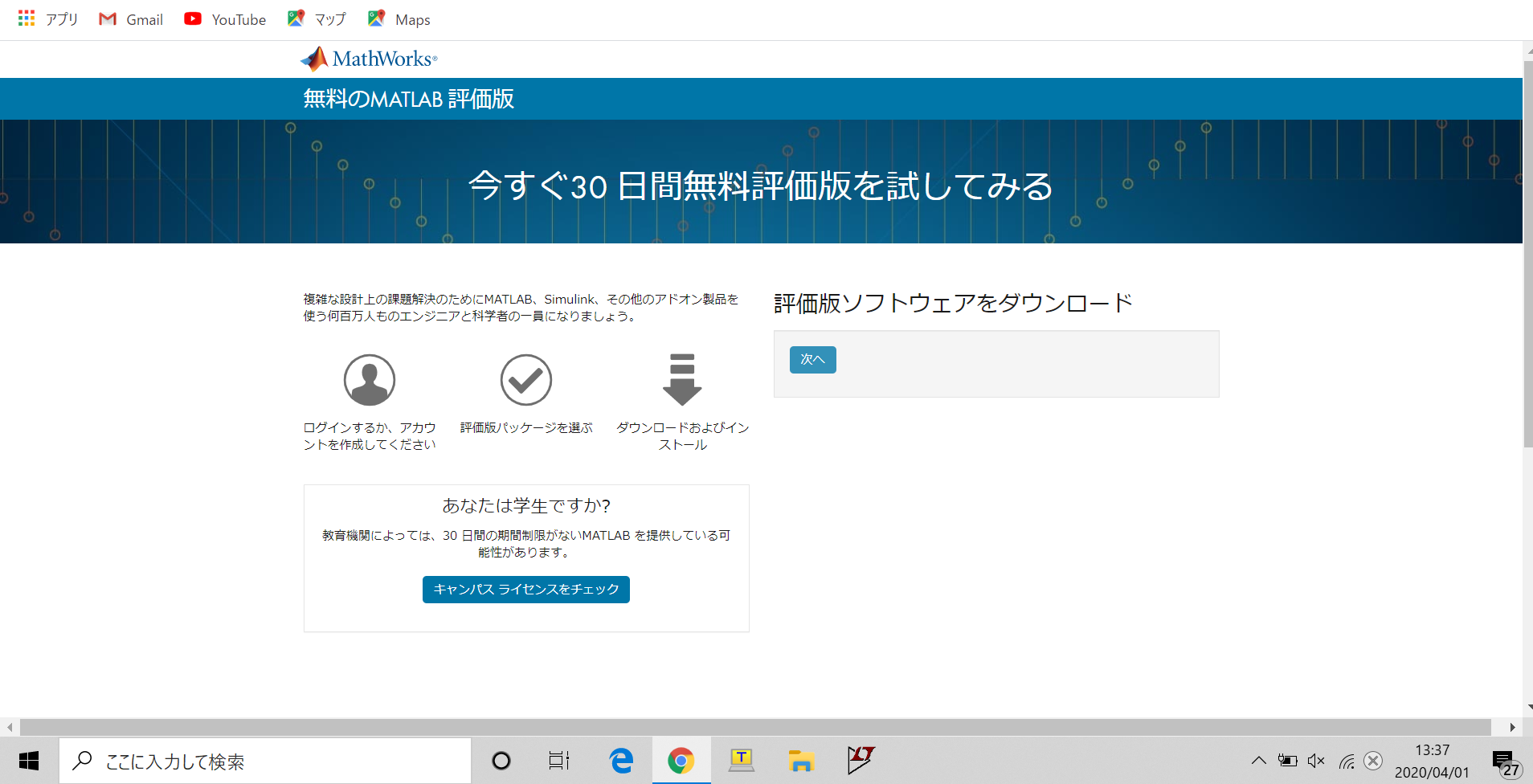Open the Windows Start menu
Image resolution: width=1533 pixels, height=784 pixels.
(x=29, y=761)
